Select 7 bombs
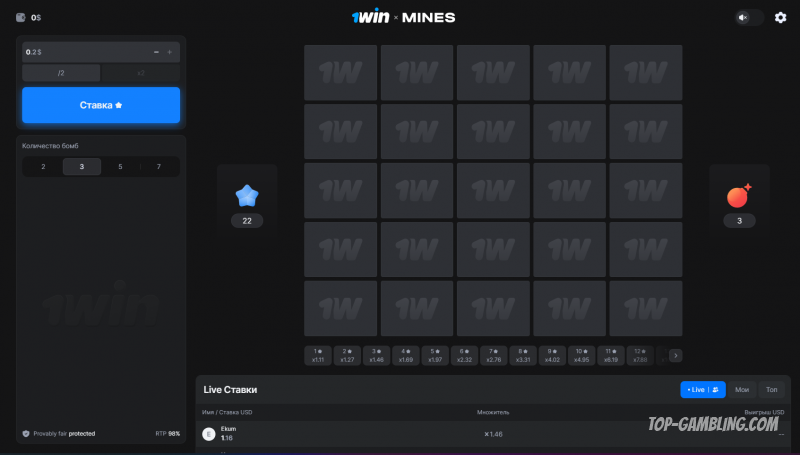The height and width of the screenshot is (455, 800). [159, 167]
